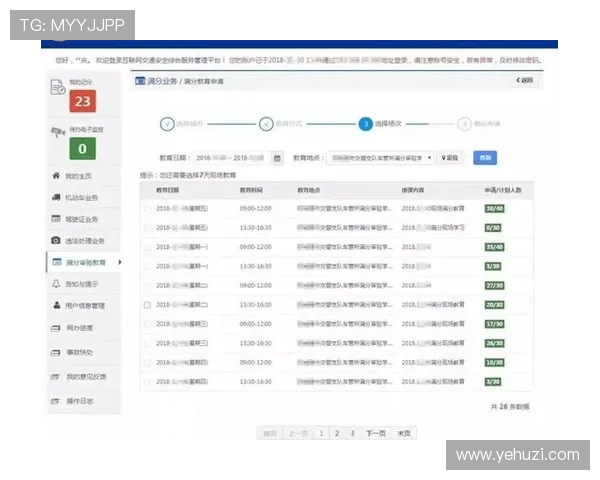Click the first step check circle
Image resolution: width=600 pixels, height=480 pixels.
click(x=167, y=124)
